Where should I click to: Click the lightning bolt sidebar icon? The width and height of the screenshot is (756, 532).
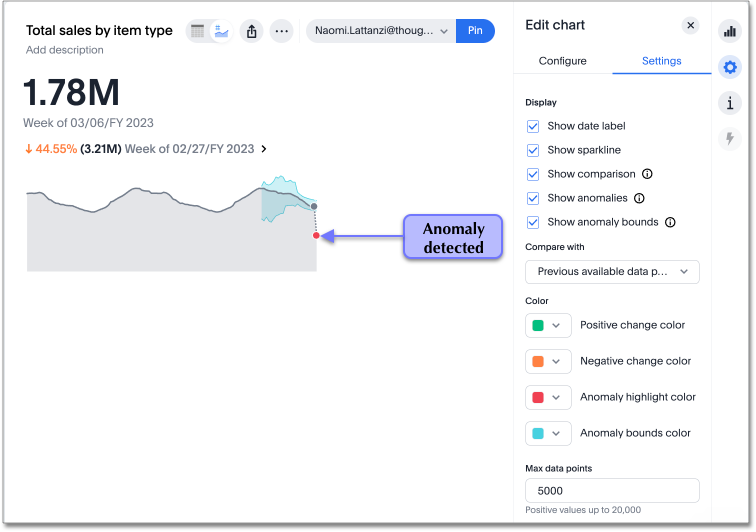[729, 139]
